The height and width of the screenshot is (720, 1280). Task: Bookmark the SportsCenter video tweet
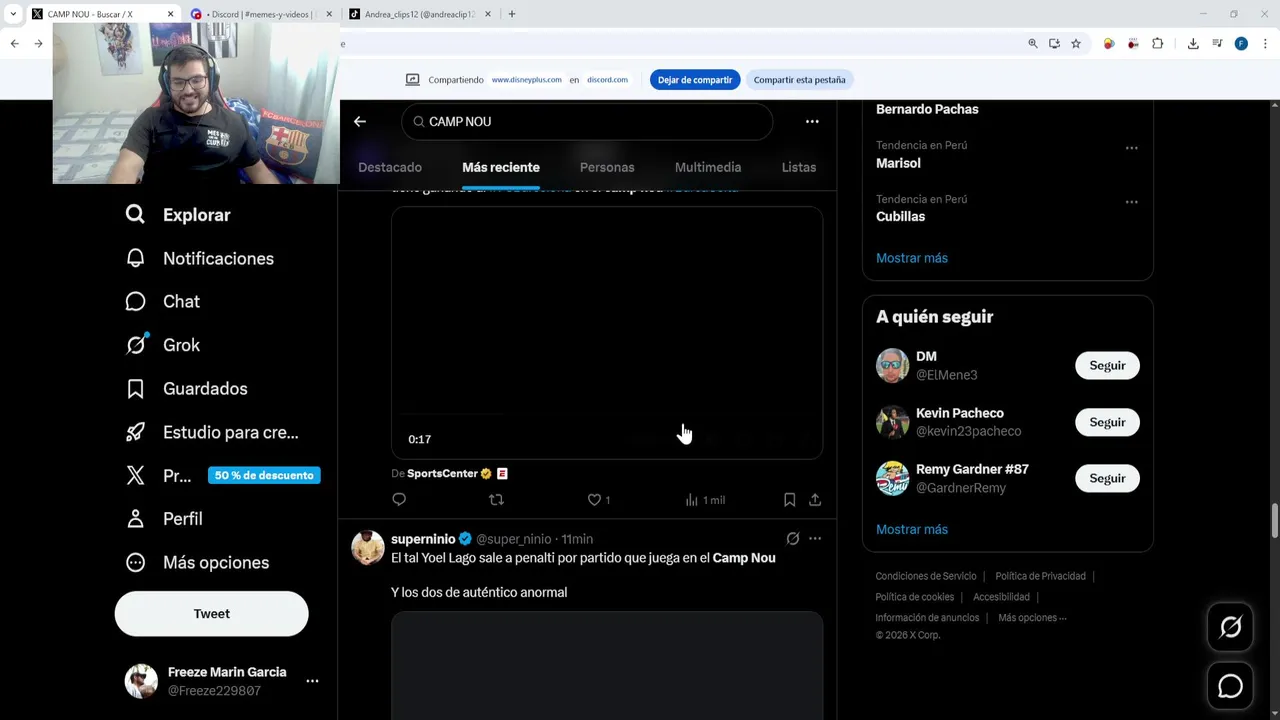(x=789, y=500)
